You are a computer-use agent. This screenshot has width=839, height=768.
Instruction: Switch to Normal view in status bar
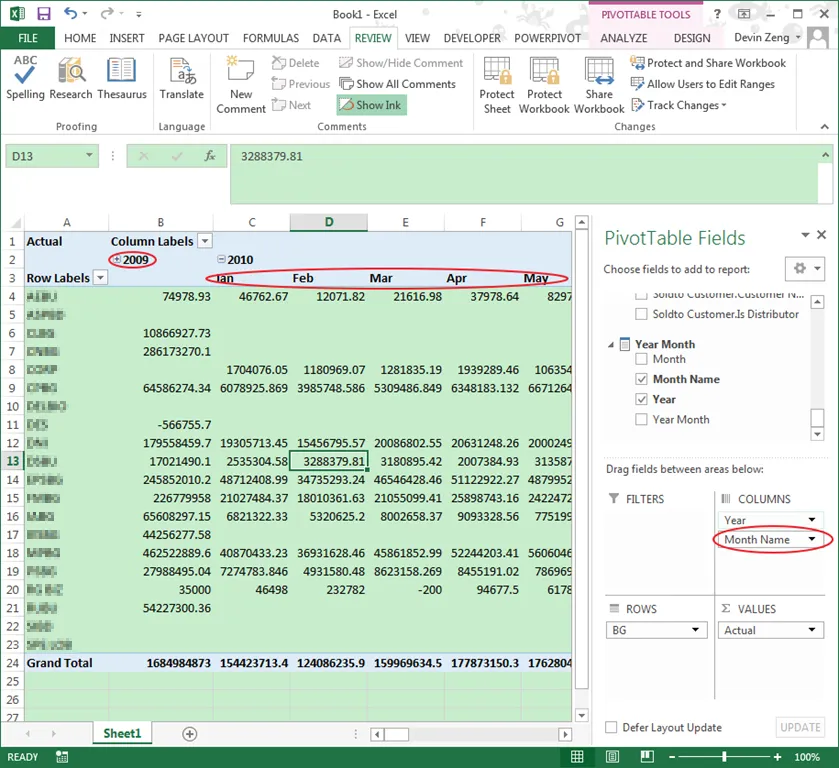coord(577,757)
